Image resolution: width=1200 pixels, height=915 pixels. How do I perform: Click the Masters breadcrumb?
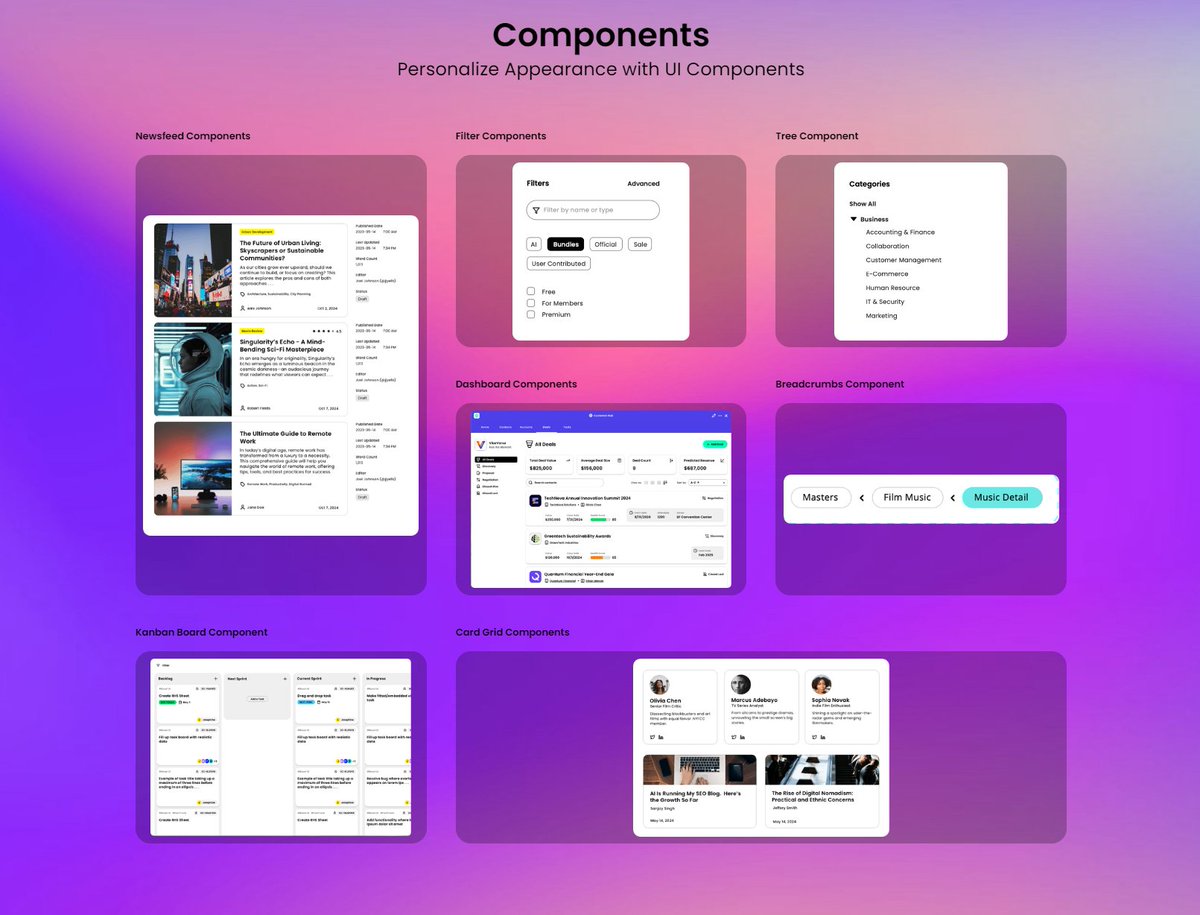click(820, 497)
